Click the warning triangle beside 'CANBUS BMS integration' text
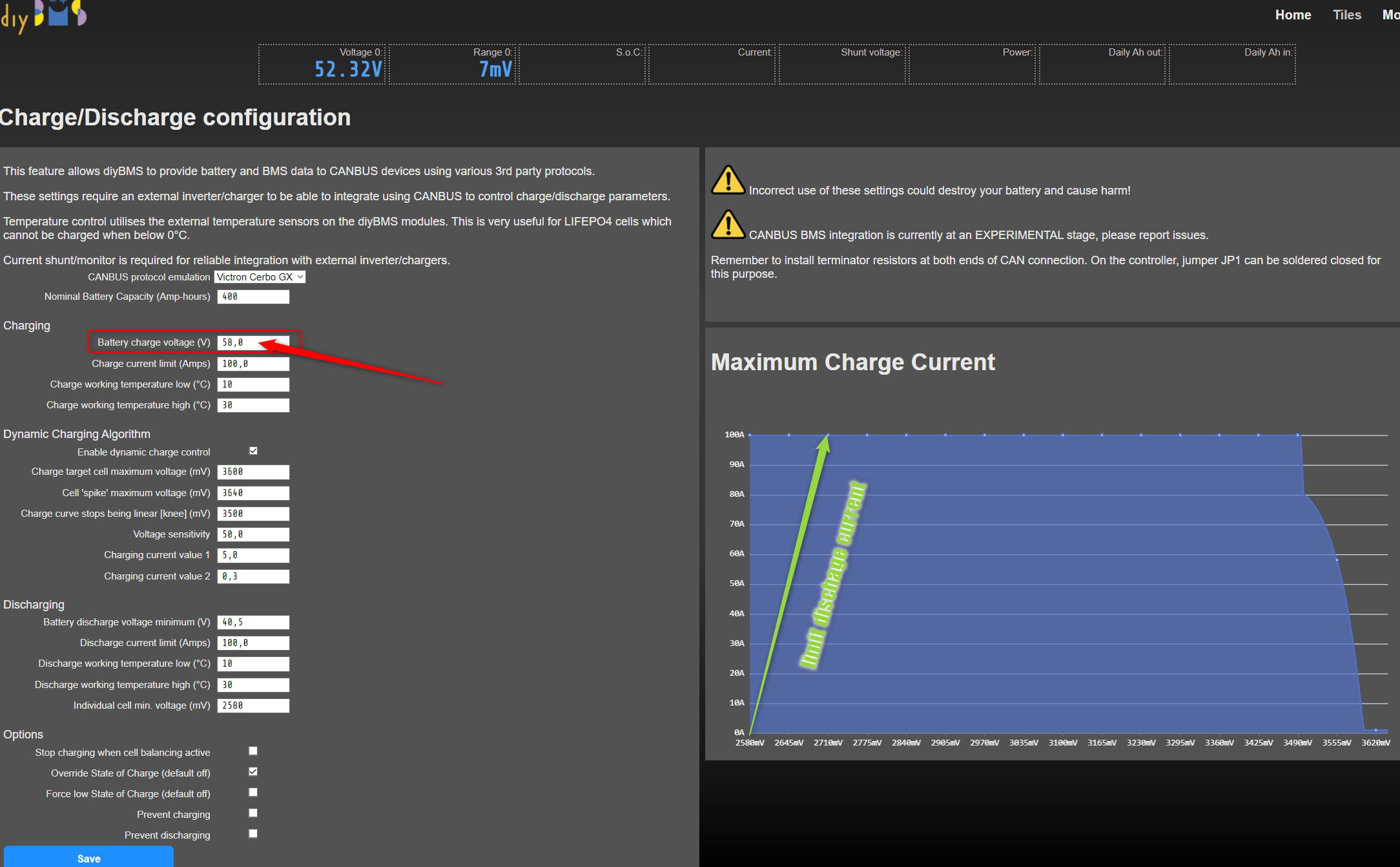This screenshot has width=1400, height=867. (x=728, y=225)
